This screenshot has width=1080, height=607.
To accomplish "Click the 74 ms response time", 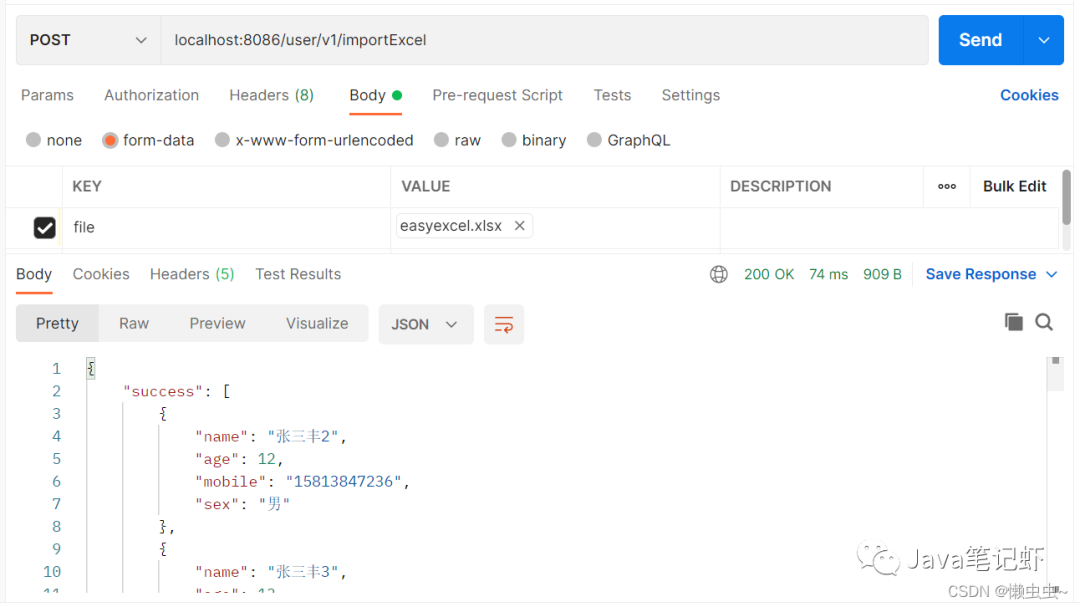I will tap(828, 275).
